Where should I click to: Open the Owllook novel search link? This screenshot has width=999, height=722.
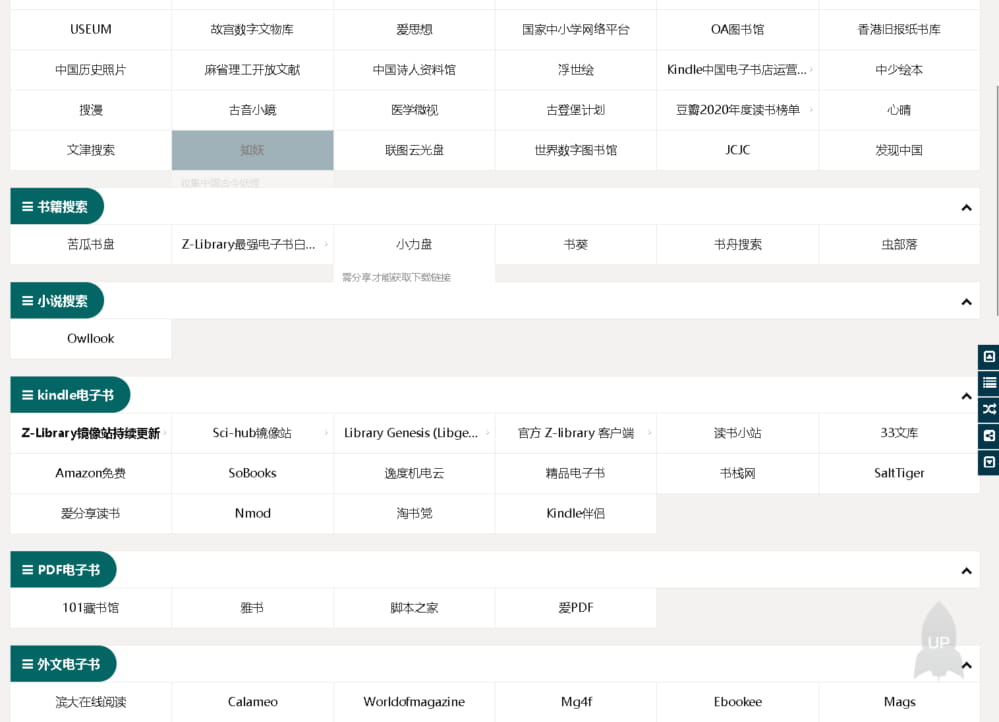[x=90, y=338]
